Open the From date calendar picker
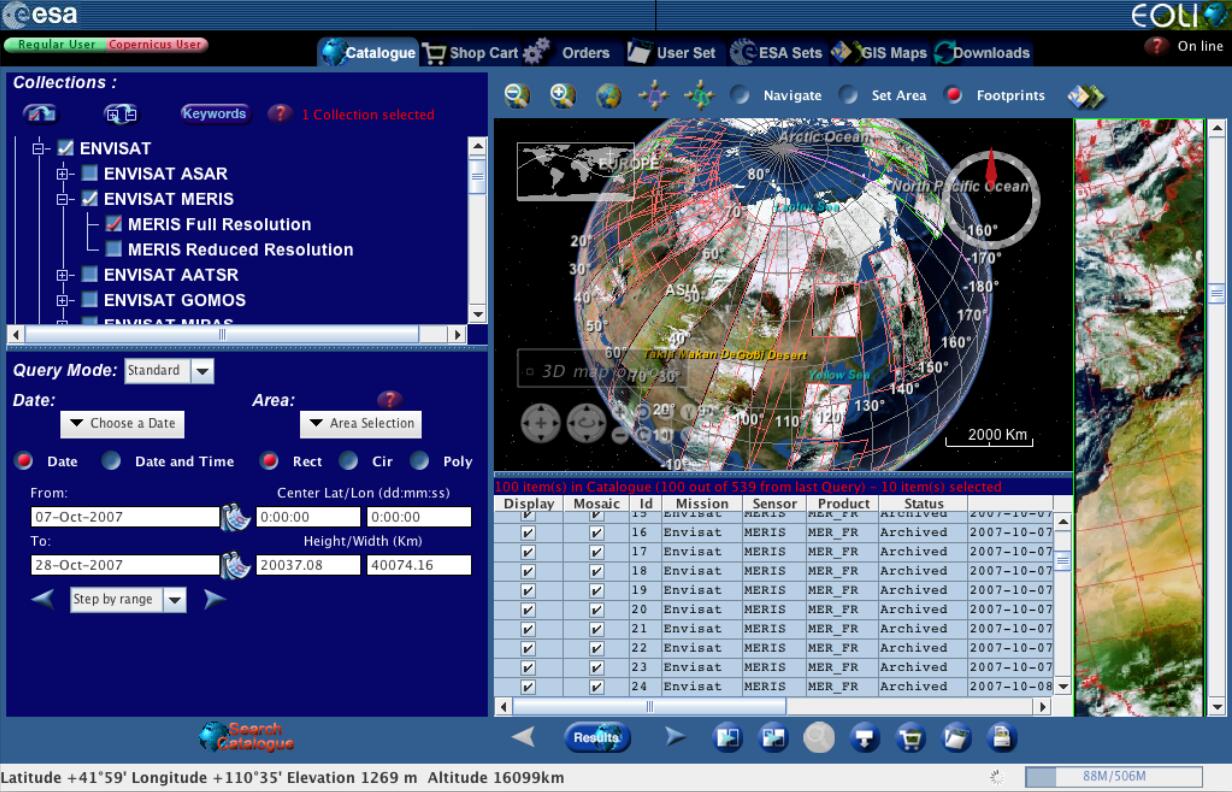The width and height of the screenshot is (1232, 792). tap(236, 516)
